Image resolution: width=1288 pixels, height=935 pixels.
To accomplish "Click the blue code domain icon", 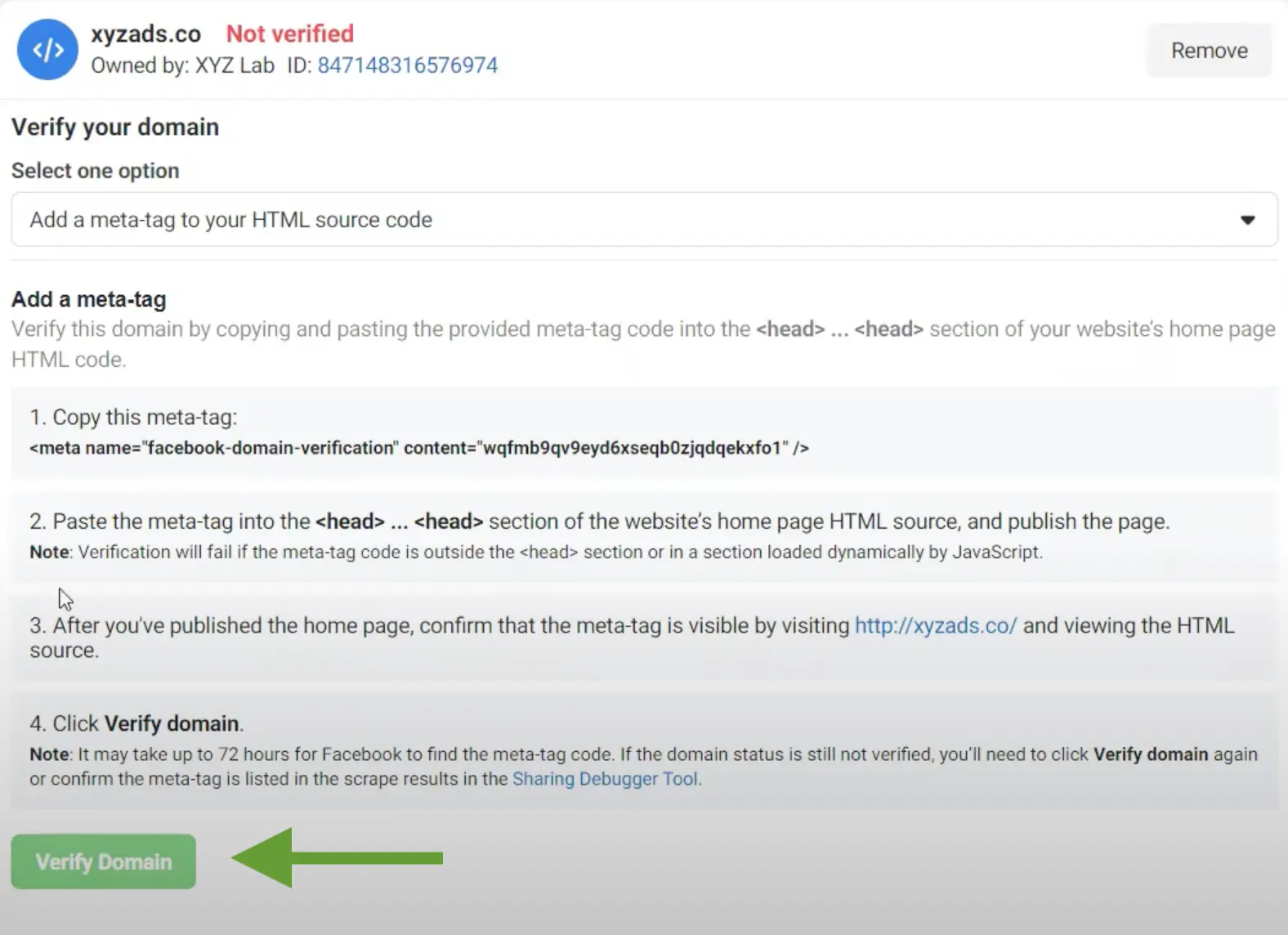I will [x=47, y=50].
